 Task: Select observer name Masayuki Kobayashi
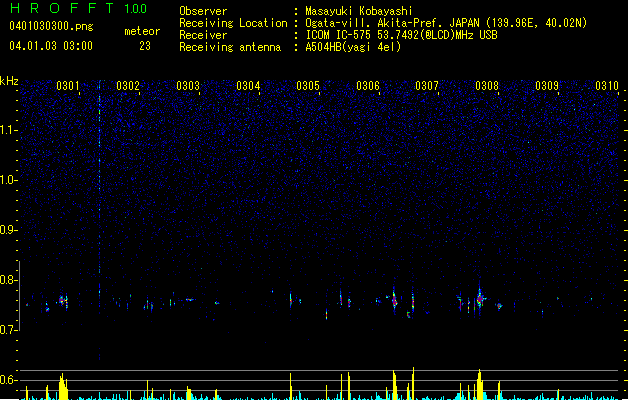[359, 11]
